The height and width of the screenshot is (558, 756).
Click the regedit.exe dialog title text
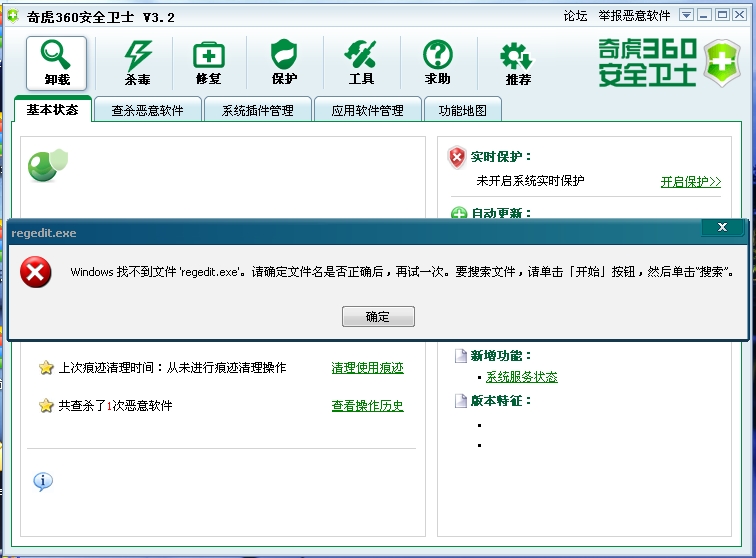[x=44, y=233]
